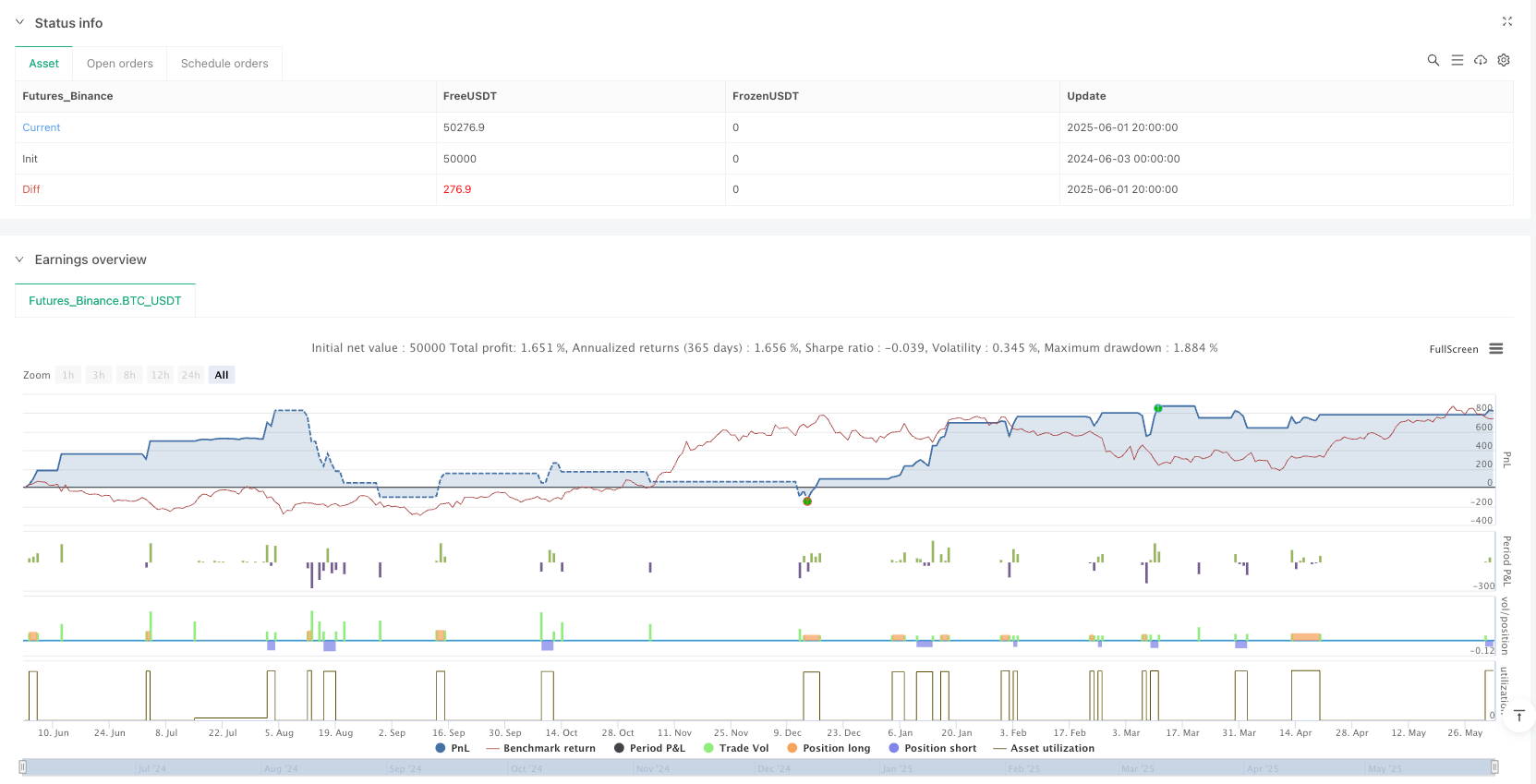
Task: Click the search magnifier icon in table toolbar
Action: pos(1433,60)
